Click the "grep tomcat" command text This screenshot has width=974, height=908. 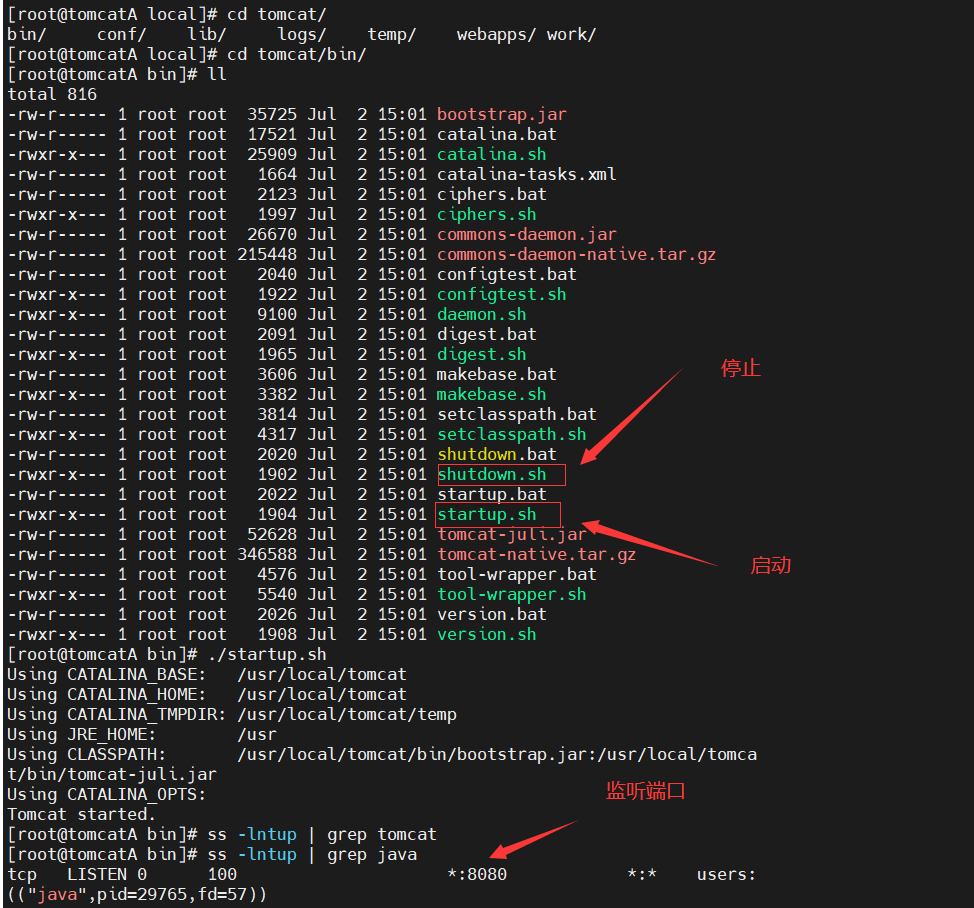pos(382,834)
